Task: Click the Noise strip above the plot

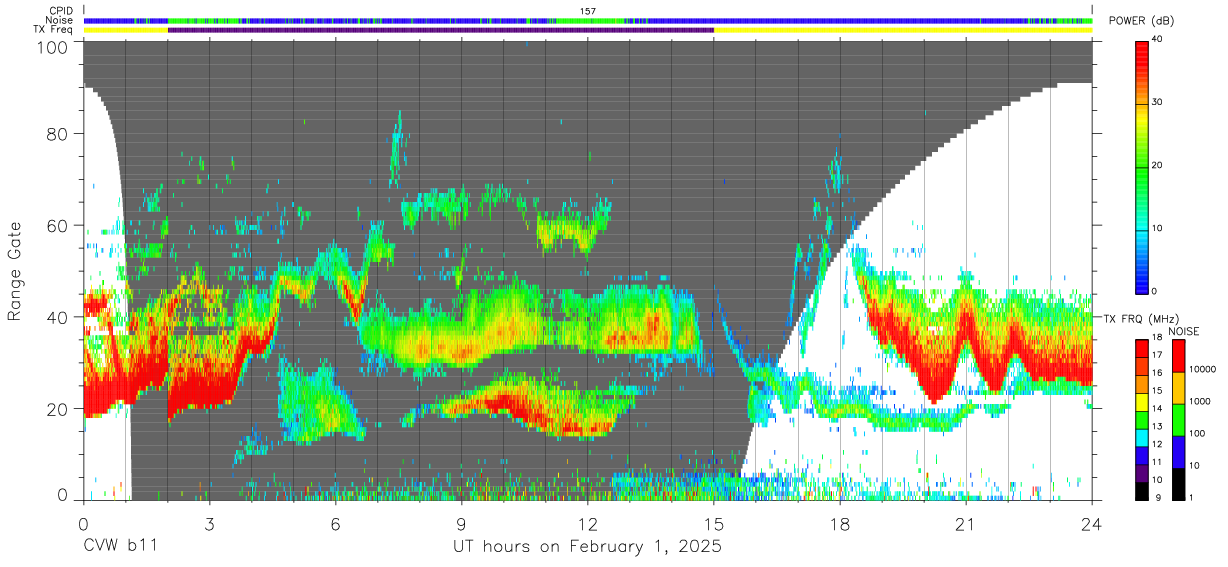Action: click(588, 20)
